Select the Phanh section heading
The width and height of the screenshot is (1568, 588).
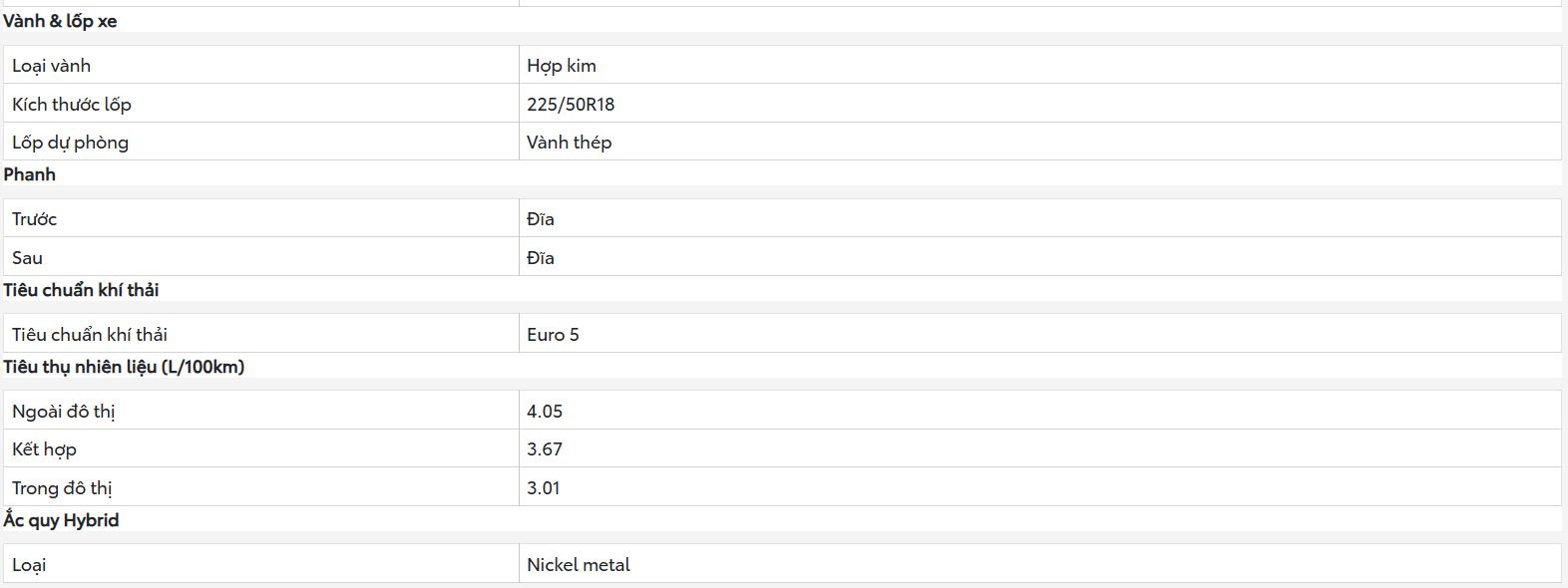[30, 174]
